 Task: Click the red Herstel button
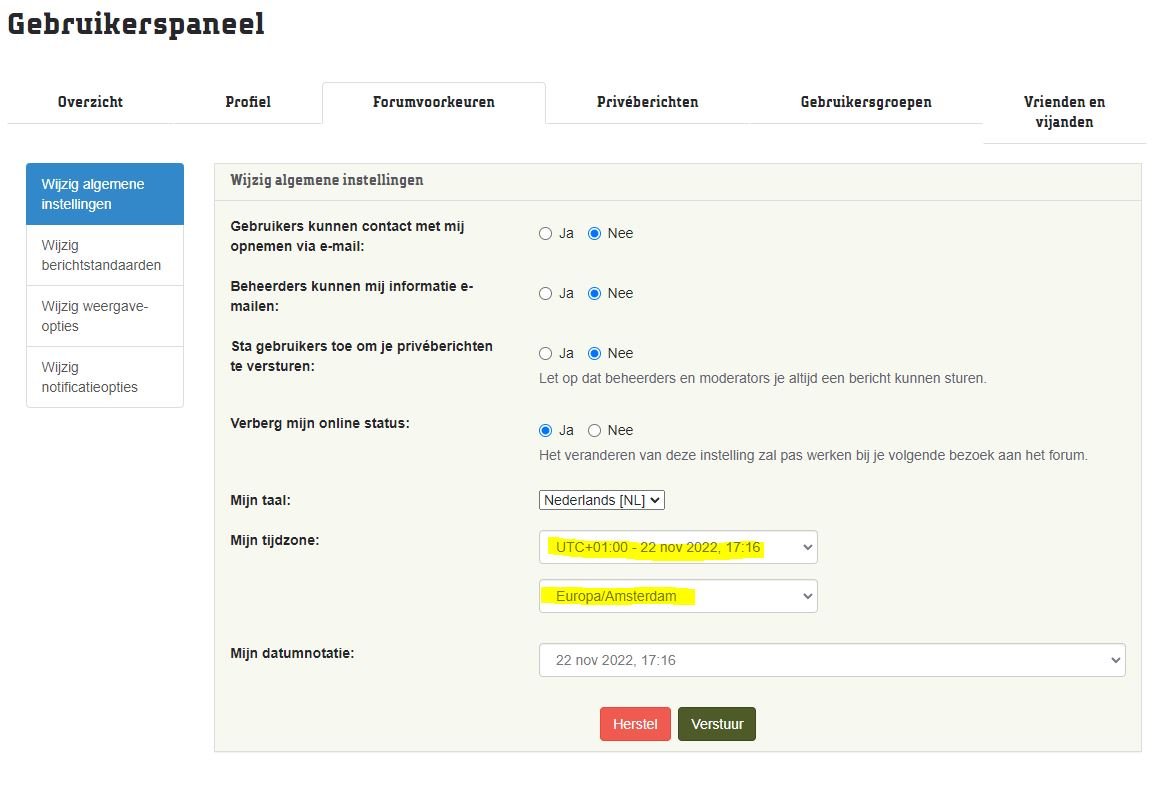click(x=635, y=724)
